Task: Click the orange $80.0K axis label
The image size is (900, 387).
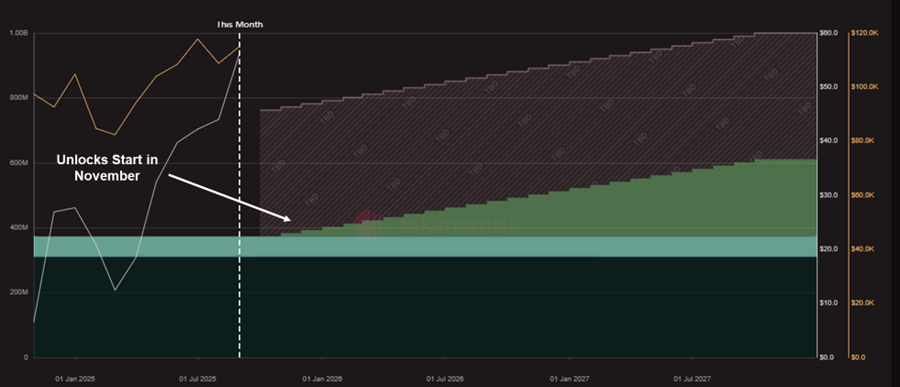Action: point(864,141)
